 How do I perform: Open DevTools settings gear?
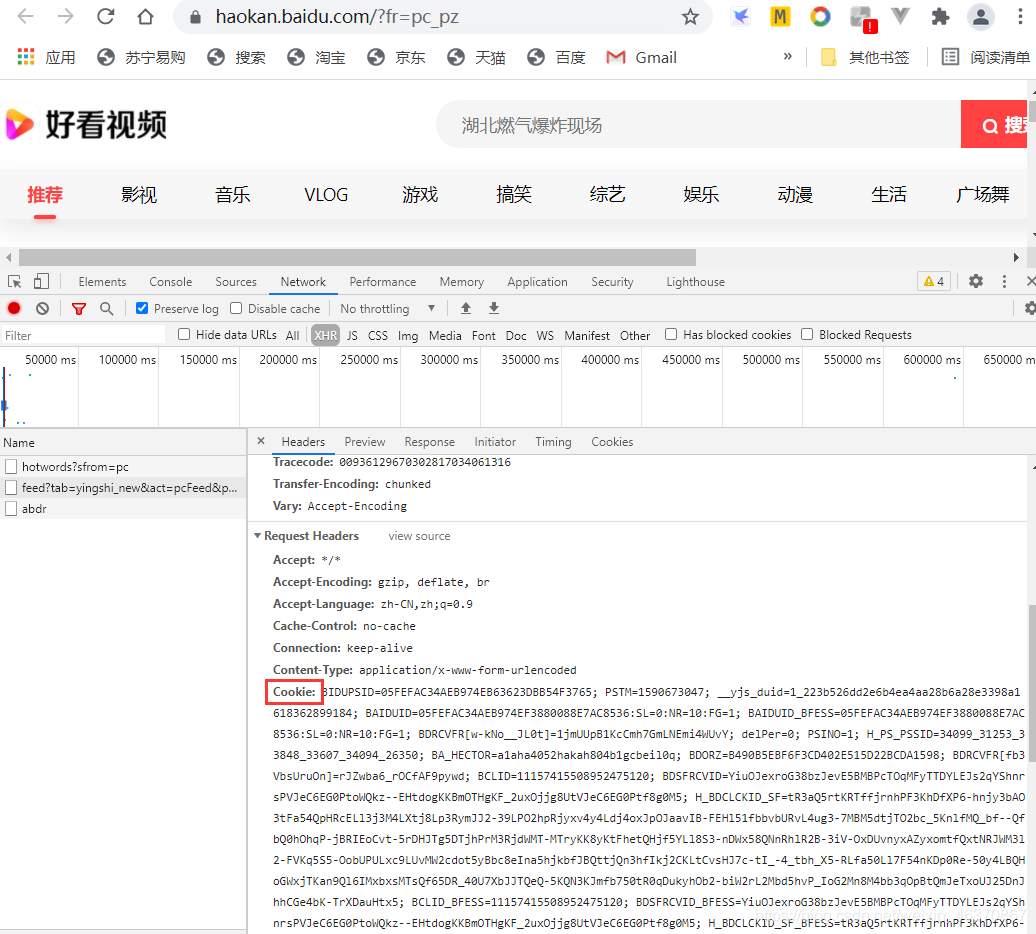click(x=976, y=281)
